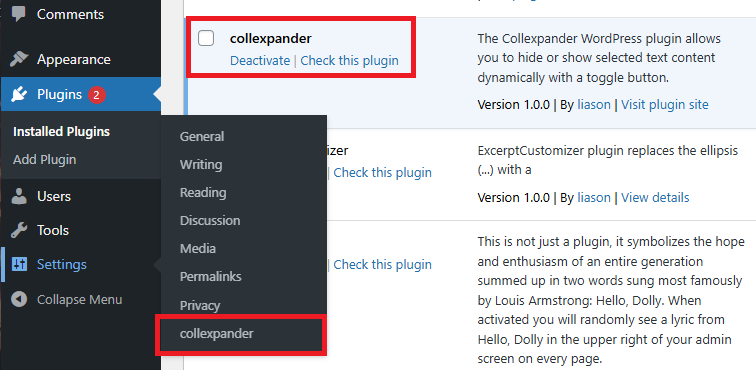Click Check this plugin under collexpander
Viewport: 756px width, 370px height.
(x=350, y=61)
